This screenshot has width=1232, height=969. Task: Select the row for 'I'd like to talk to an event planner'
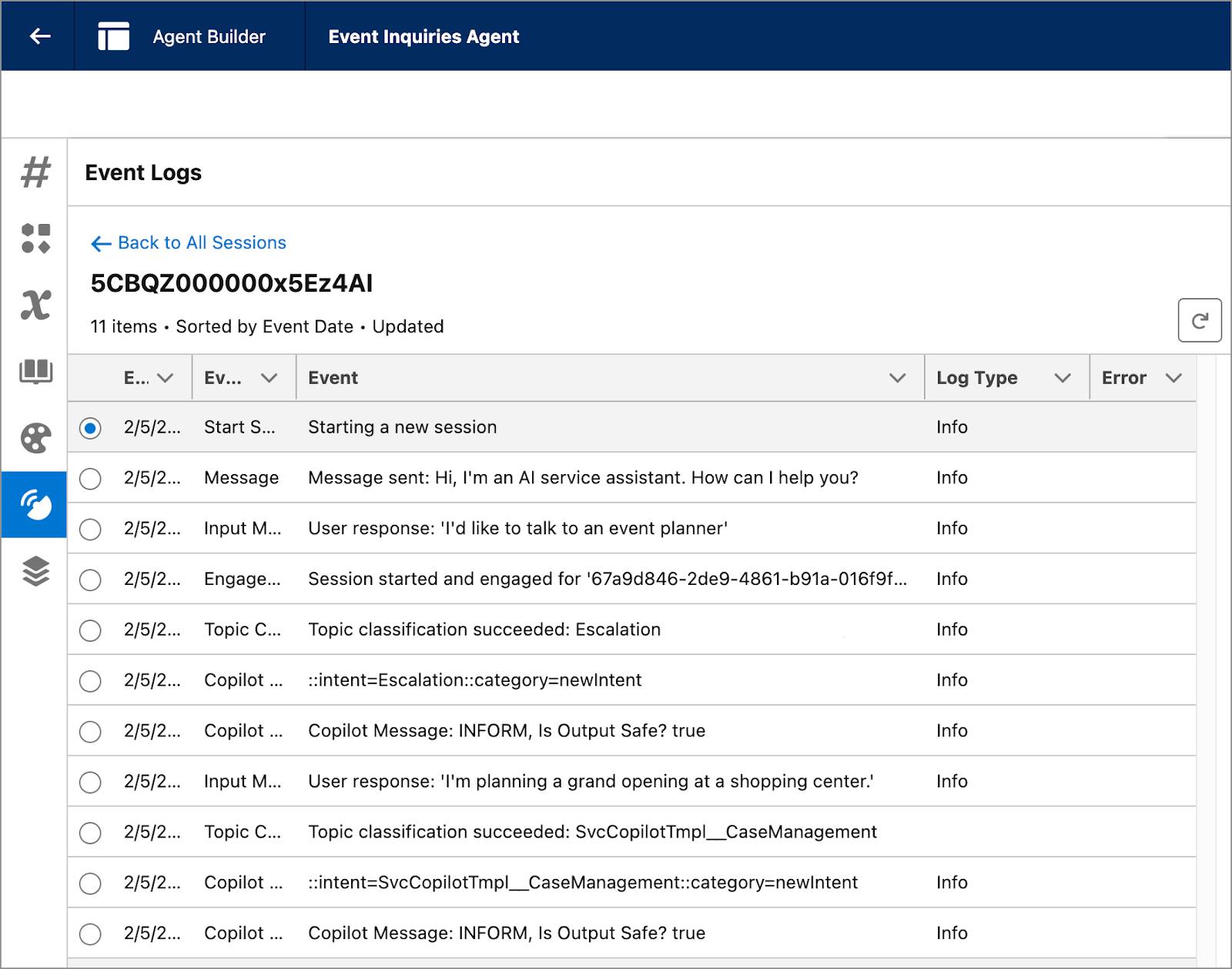(x=516, y=529)
